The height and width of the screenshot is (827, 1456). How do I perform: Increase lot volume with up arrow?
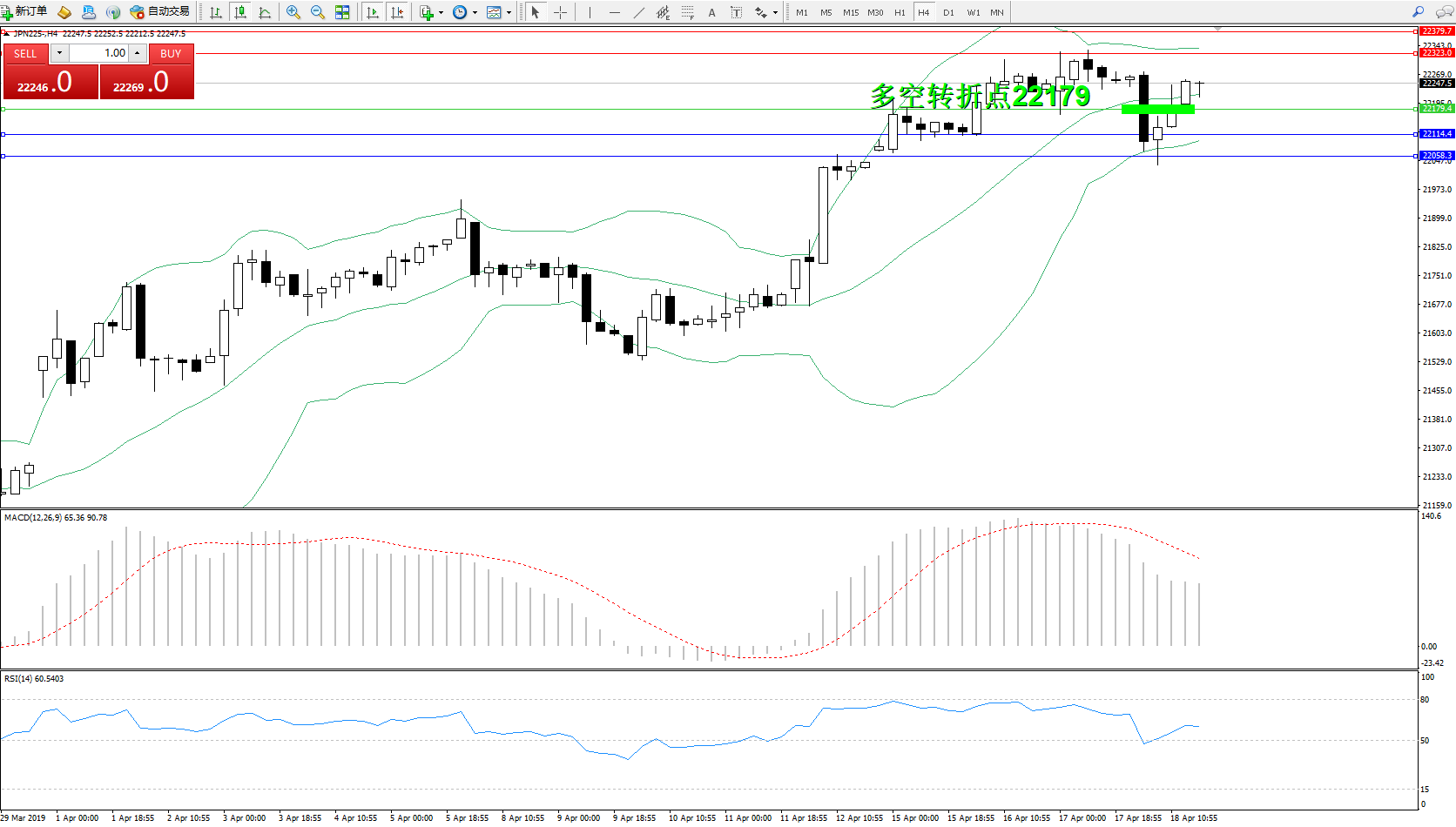coord(137,53)
